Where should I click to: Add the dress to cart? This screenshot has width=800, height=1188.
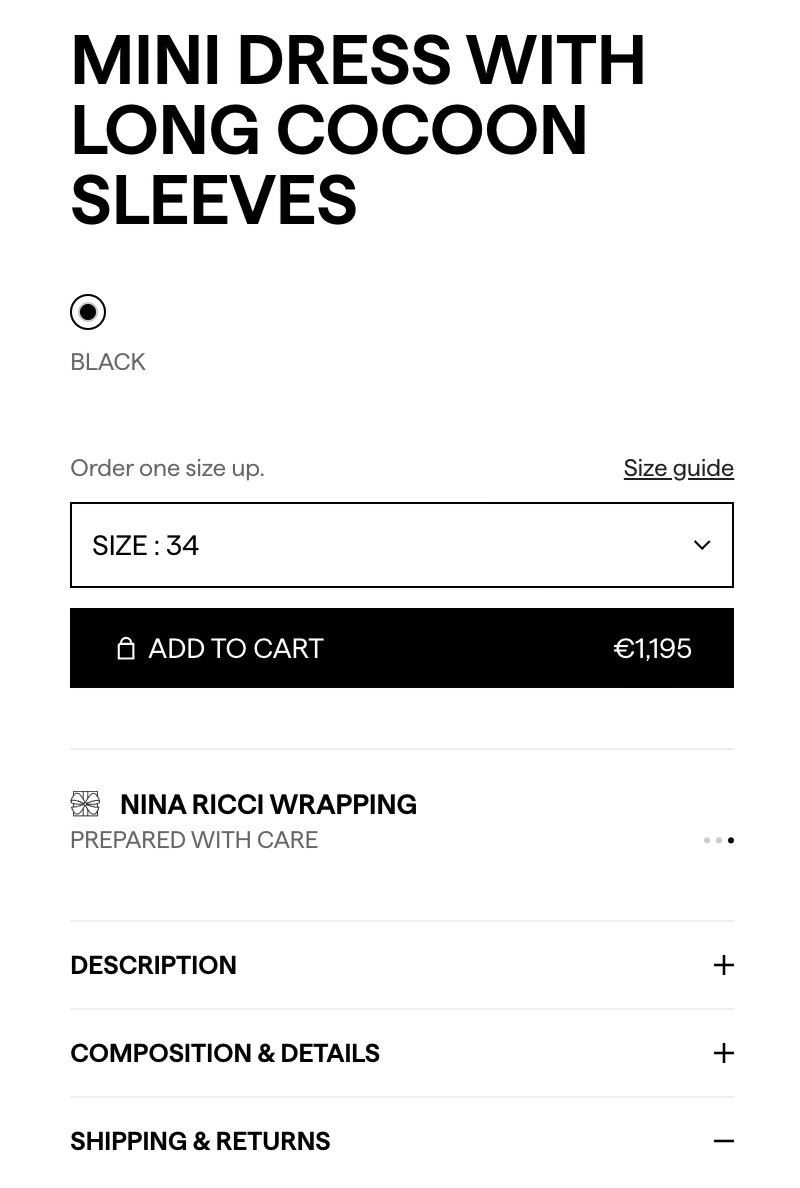coord(402,648)
